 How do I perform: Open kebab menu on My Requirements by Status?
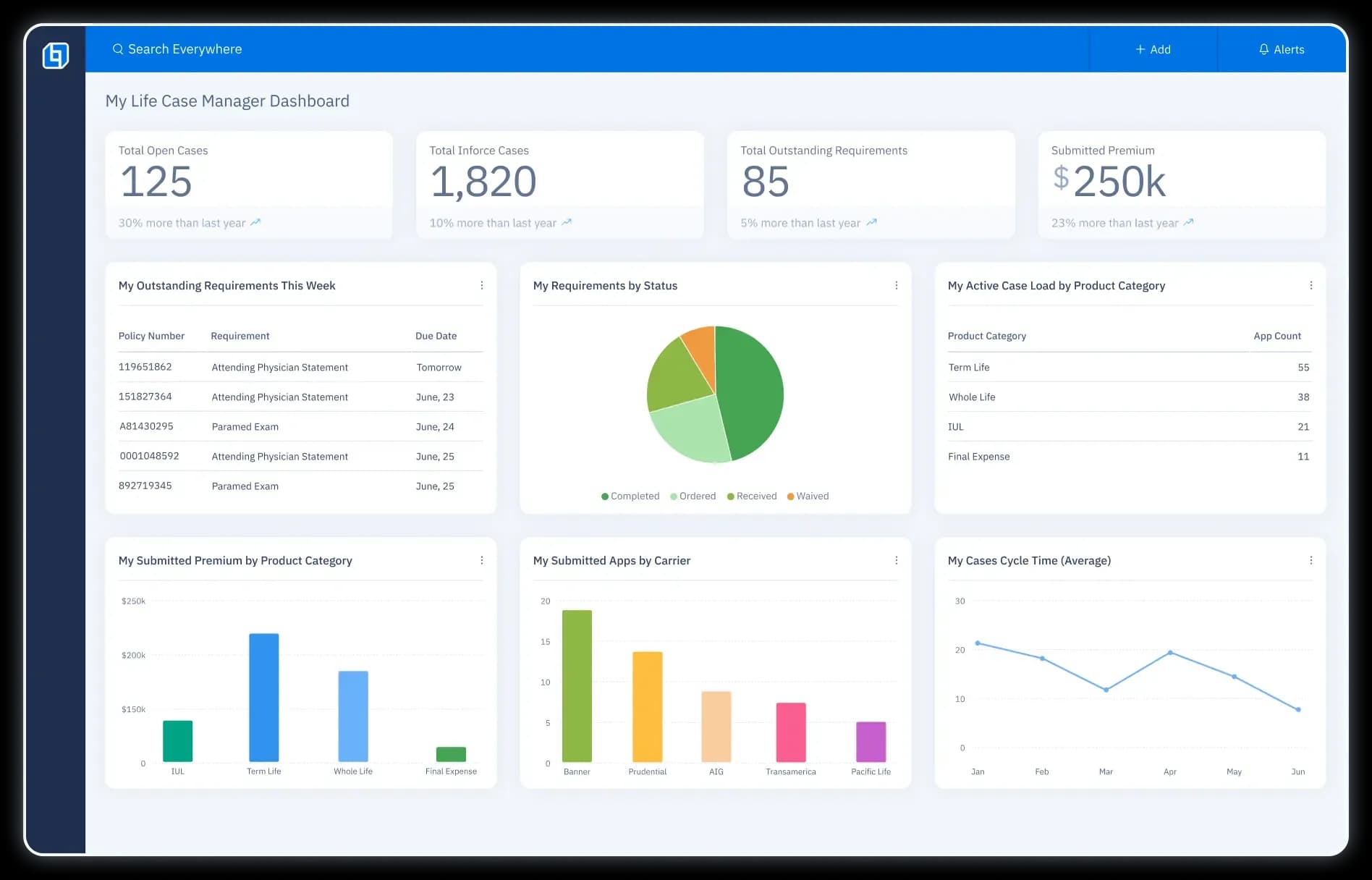(897, 286)
